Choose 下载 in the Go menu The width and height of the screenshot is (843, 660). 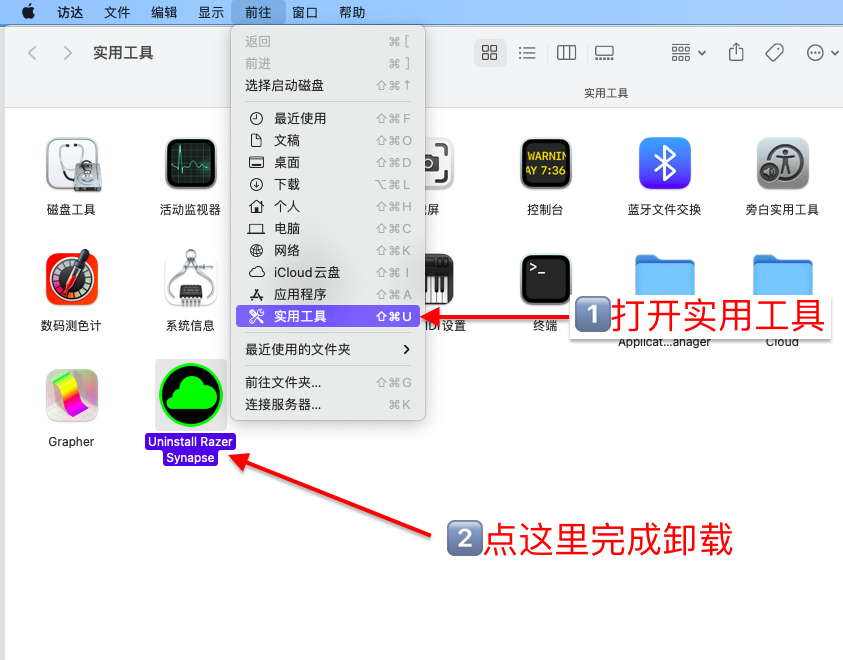(328, 184)
